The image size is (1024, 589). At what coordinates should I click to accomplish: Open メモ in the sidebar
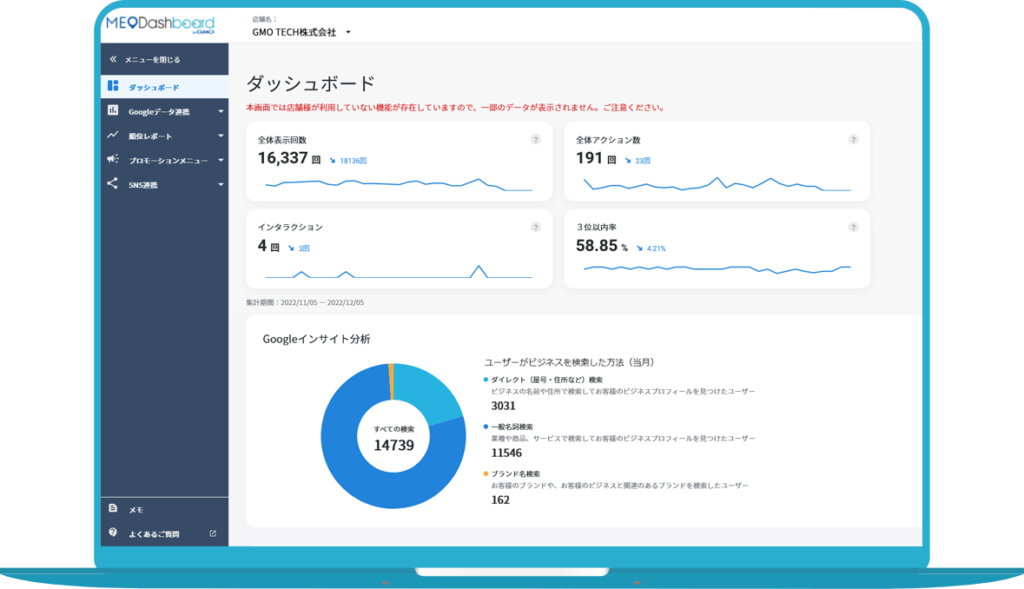tap(165, 509)
